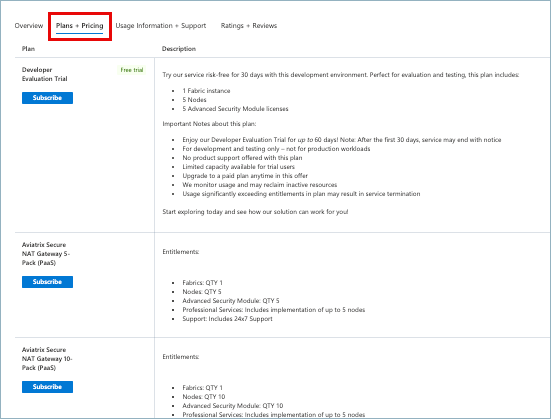Subscribe to NAT Gateway 10-Pack plan
Viewport: 551px width, 419px height.
47,387
